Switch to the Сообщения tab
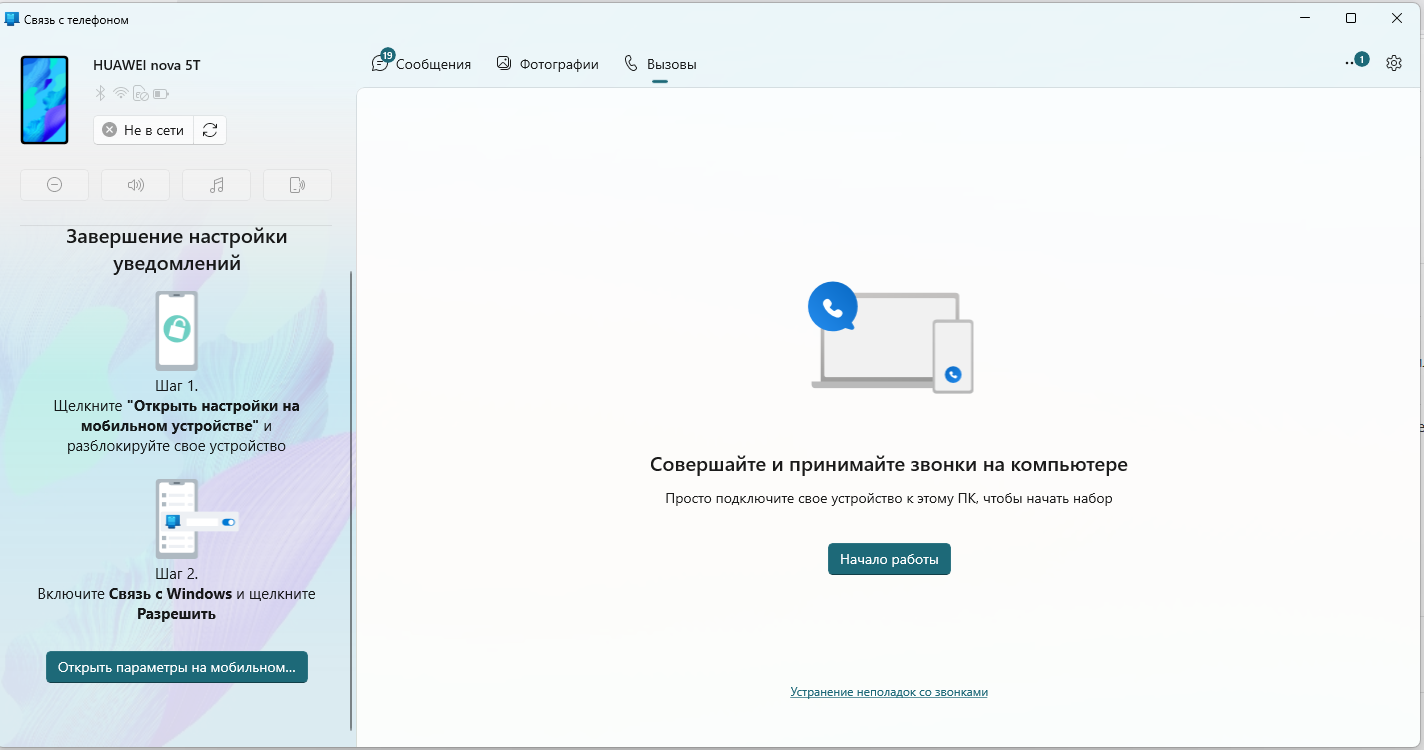The image size is (1424, 750). pyautogui.click(x=421, y=64)
